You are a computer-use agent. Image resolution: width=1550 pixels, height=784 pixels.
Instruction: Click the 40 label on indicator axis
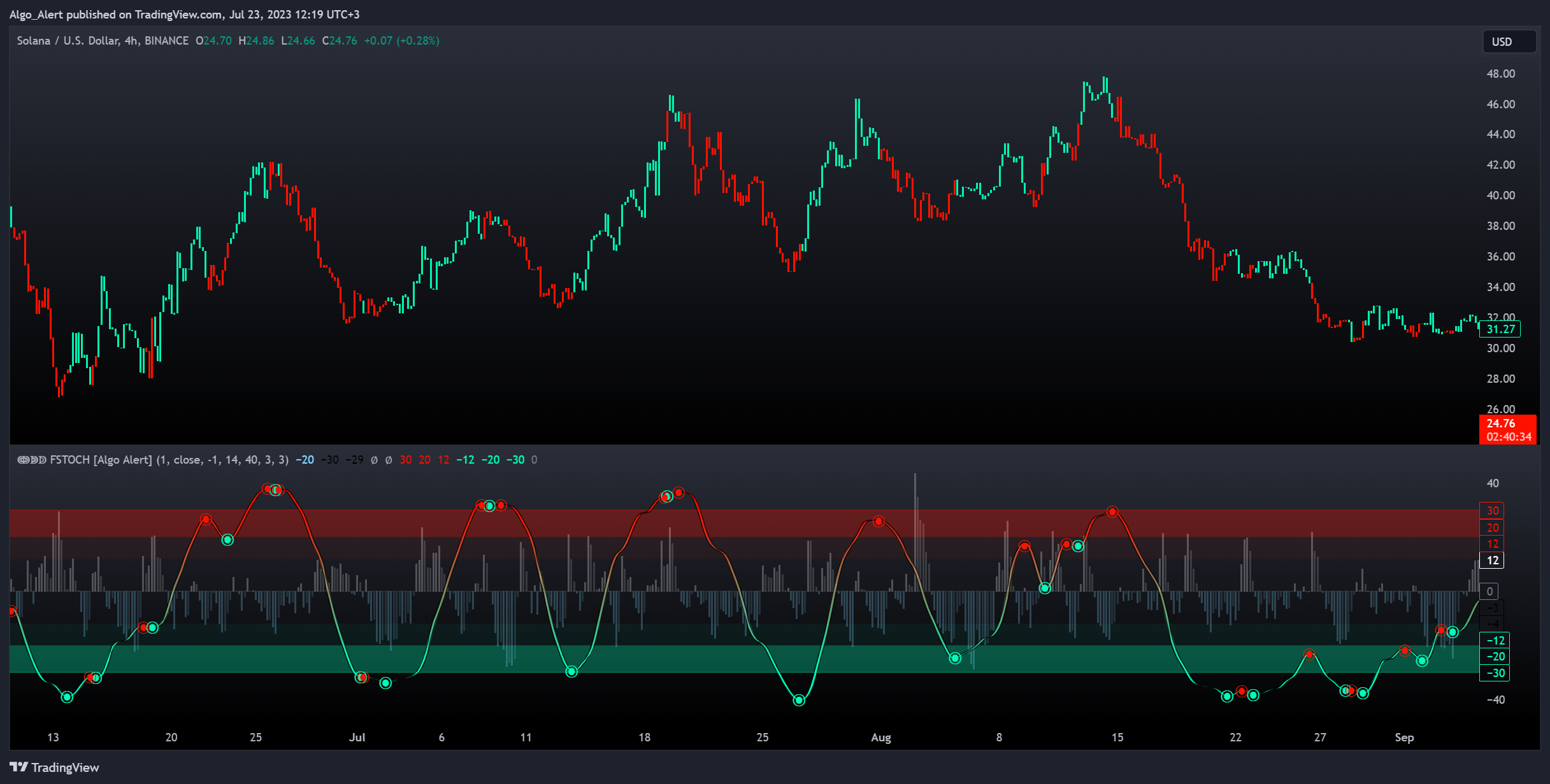pos(1493,483)
